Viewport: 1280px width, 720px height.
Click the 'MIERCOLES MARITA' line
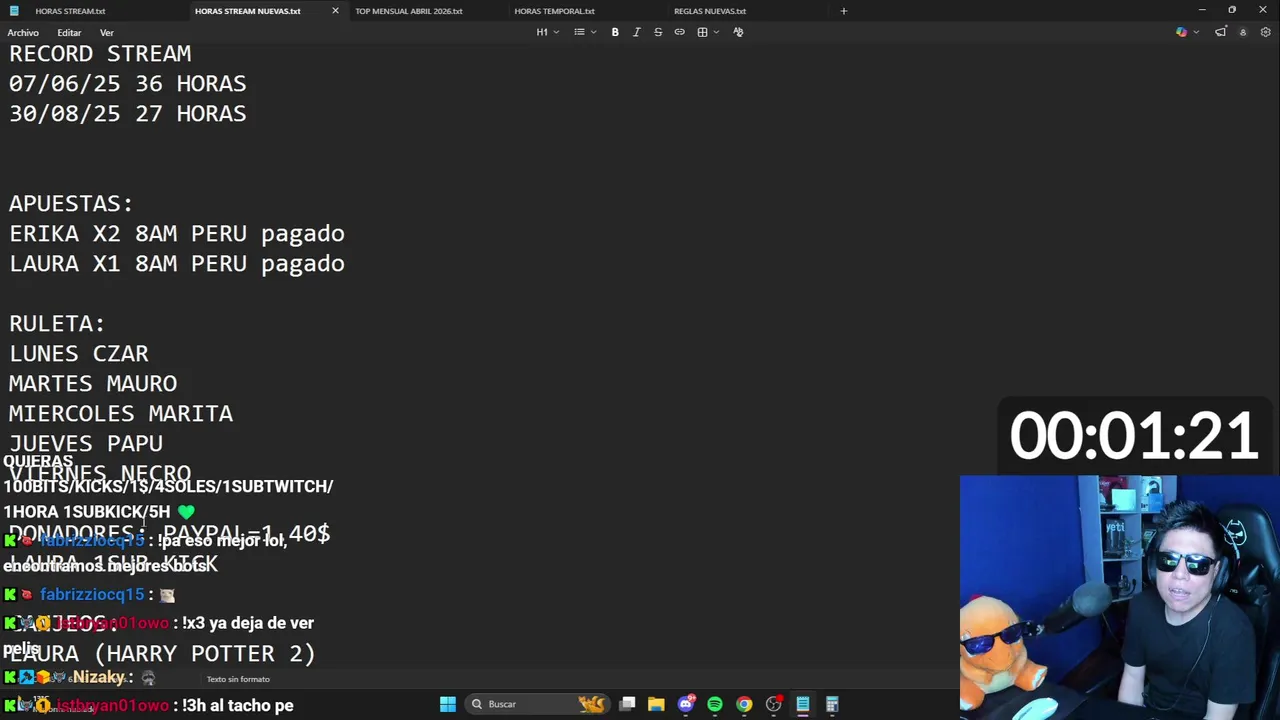[121, 413]
